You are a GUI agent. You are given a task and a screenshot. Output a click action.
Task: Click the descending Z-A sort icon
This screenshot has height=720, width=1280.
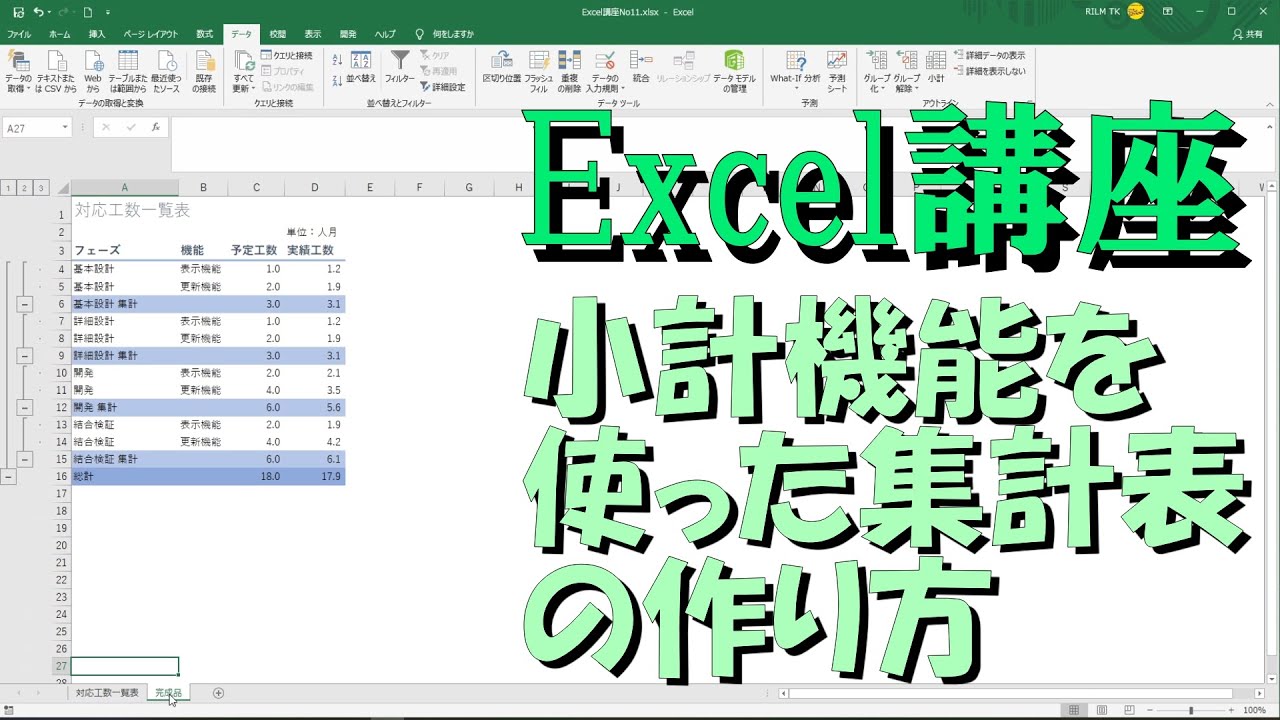pos(337,79)
